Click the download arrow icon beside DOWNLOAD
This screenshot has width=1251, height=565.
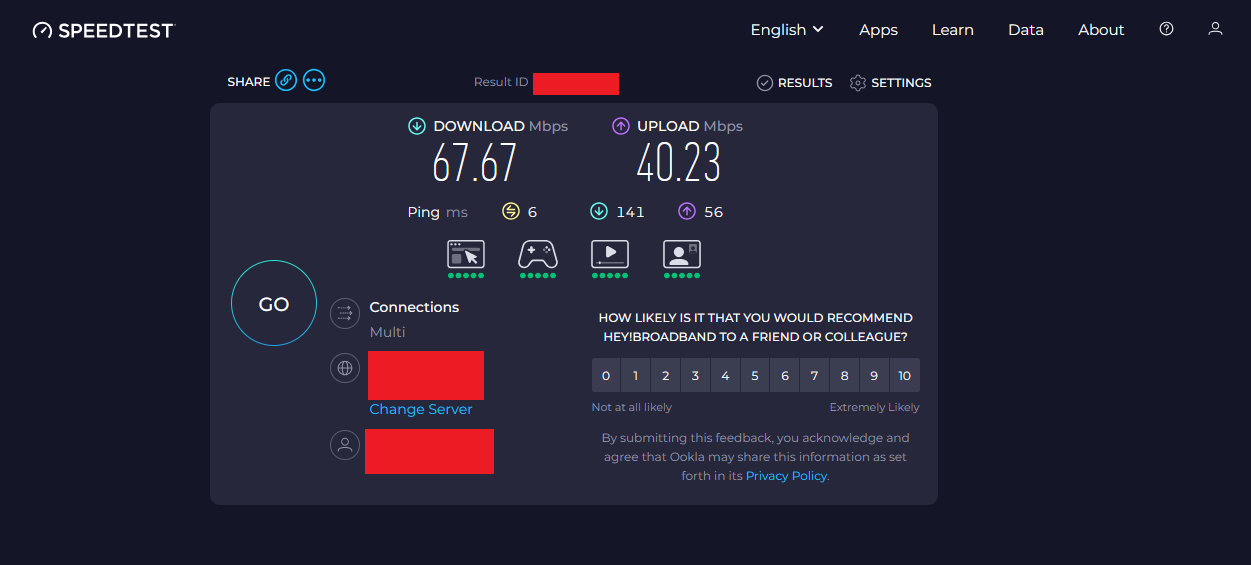click(417, 126)
